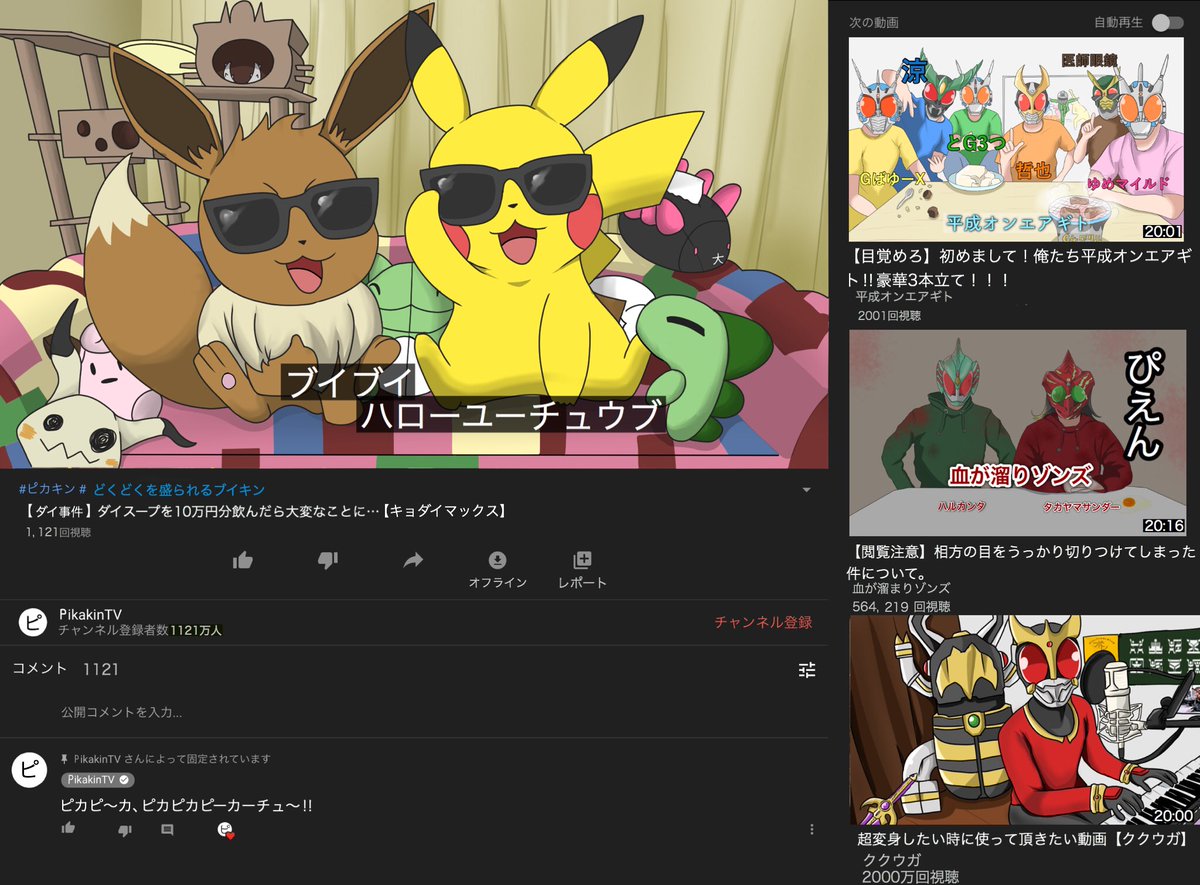This screenshot has width=1200, height=885.
Task: Like the video with thumbs up icon
Action: tap(242, 561)
